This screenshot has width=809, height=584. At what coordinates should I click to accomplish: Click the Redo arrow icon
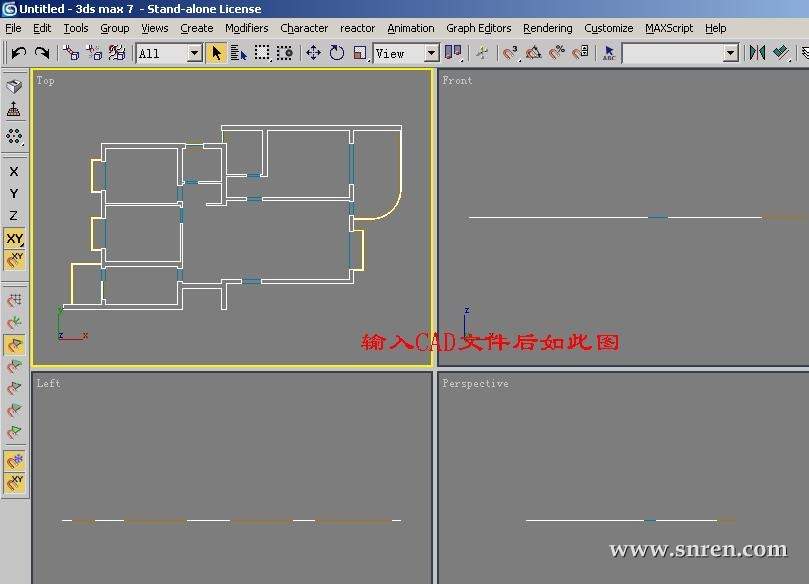coord(42,53)
